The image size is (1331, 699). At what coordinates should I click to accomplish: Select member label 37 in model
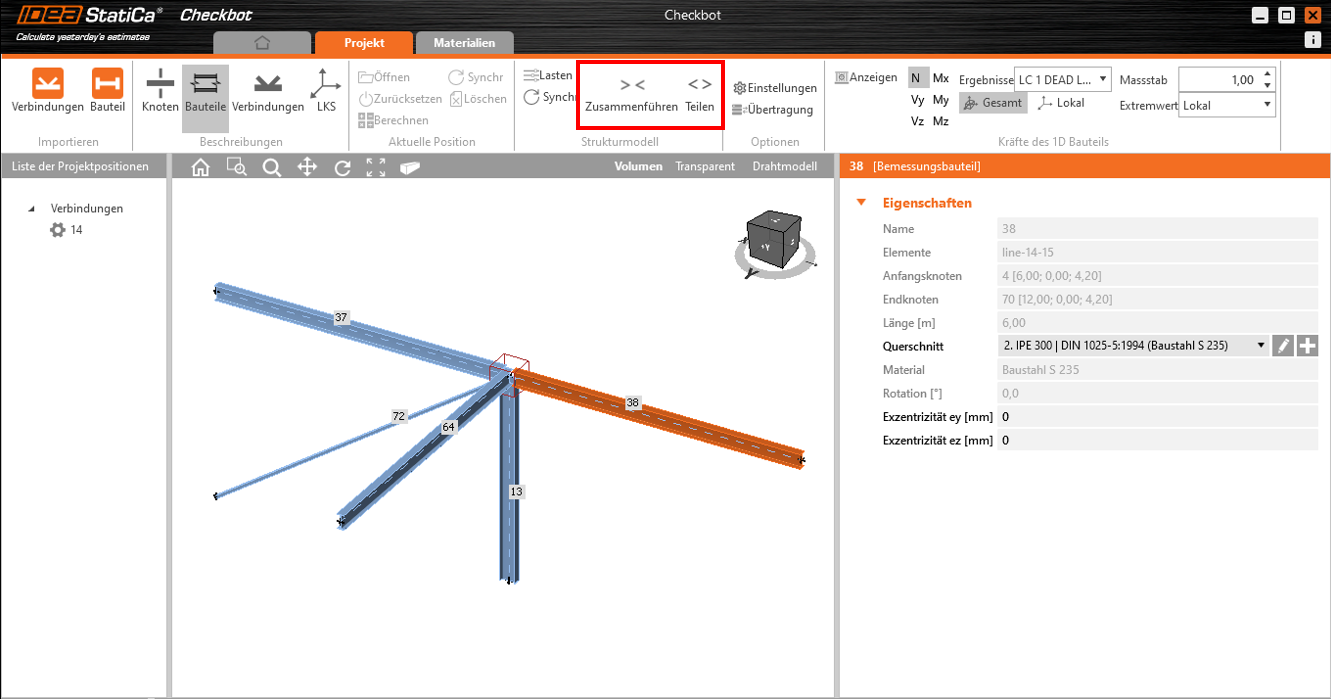click(341, 317)
